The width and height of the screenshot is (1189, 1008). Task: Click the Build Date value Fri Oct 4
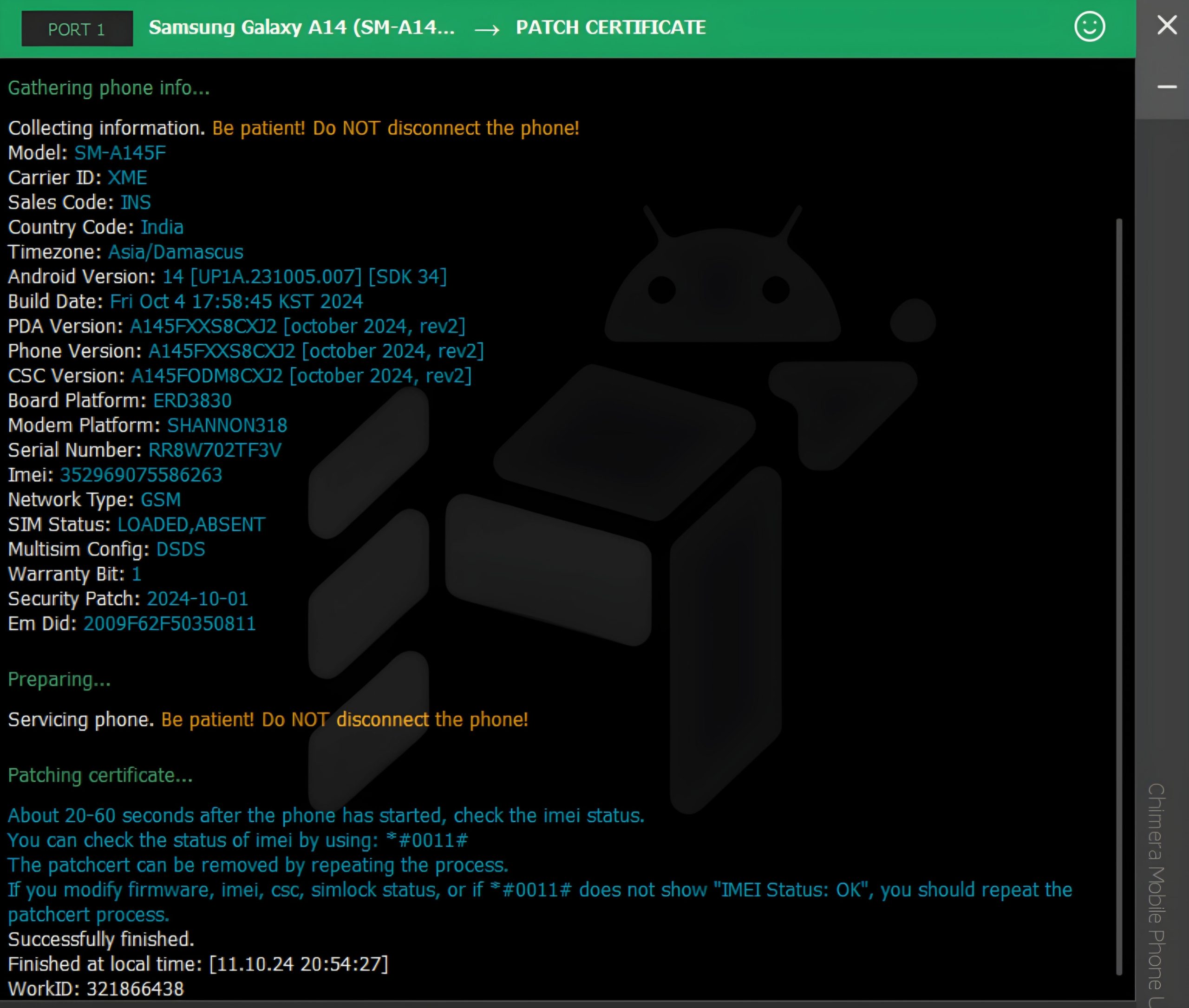(x=236, y=302)
